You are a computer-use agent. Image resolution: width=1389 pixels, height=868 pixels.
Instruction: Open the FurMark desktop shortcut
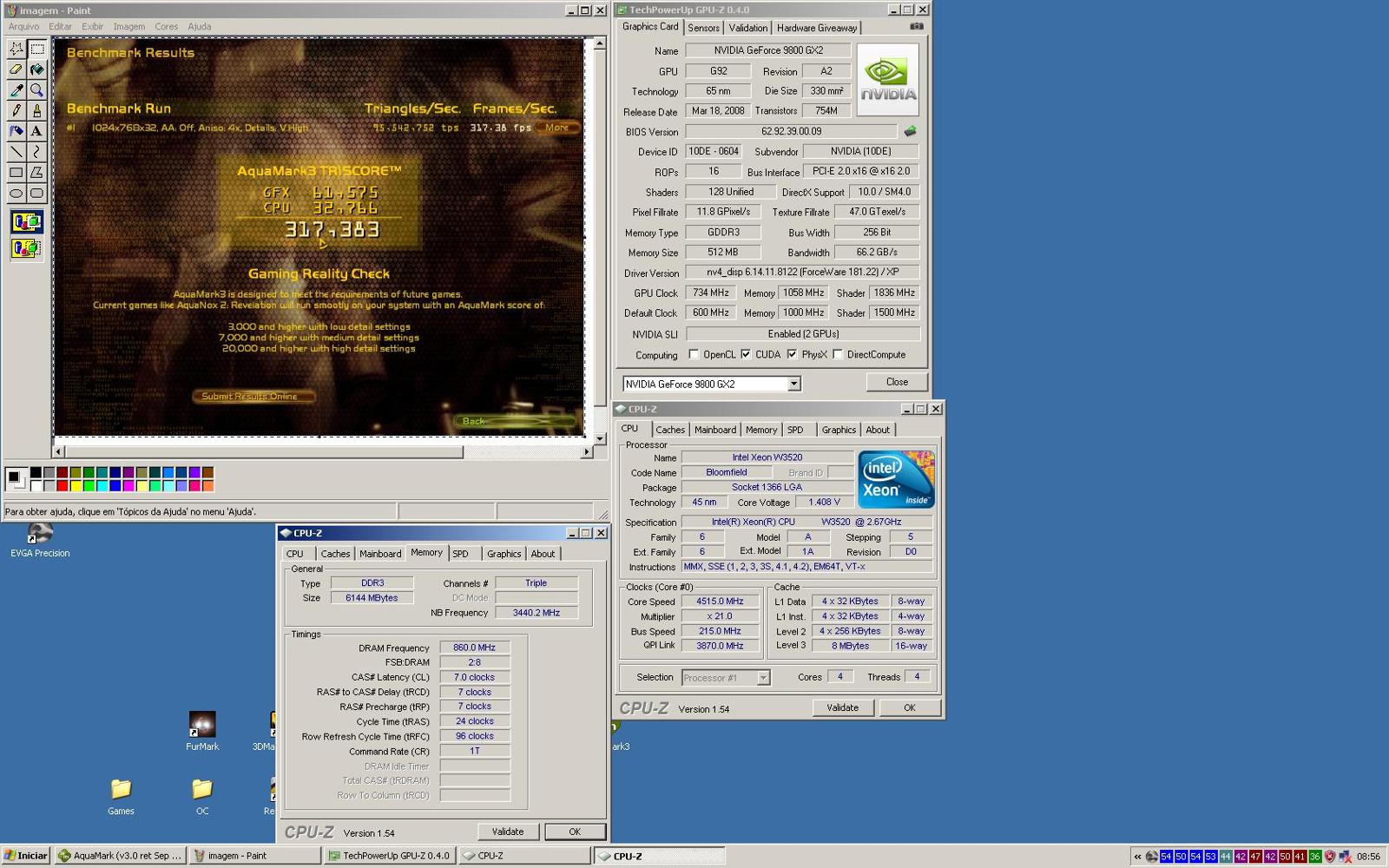[202, 731]
